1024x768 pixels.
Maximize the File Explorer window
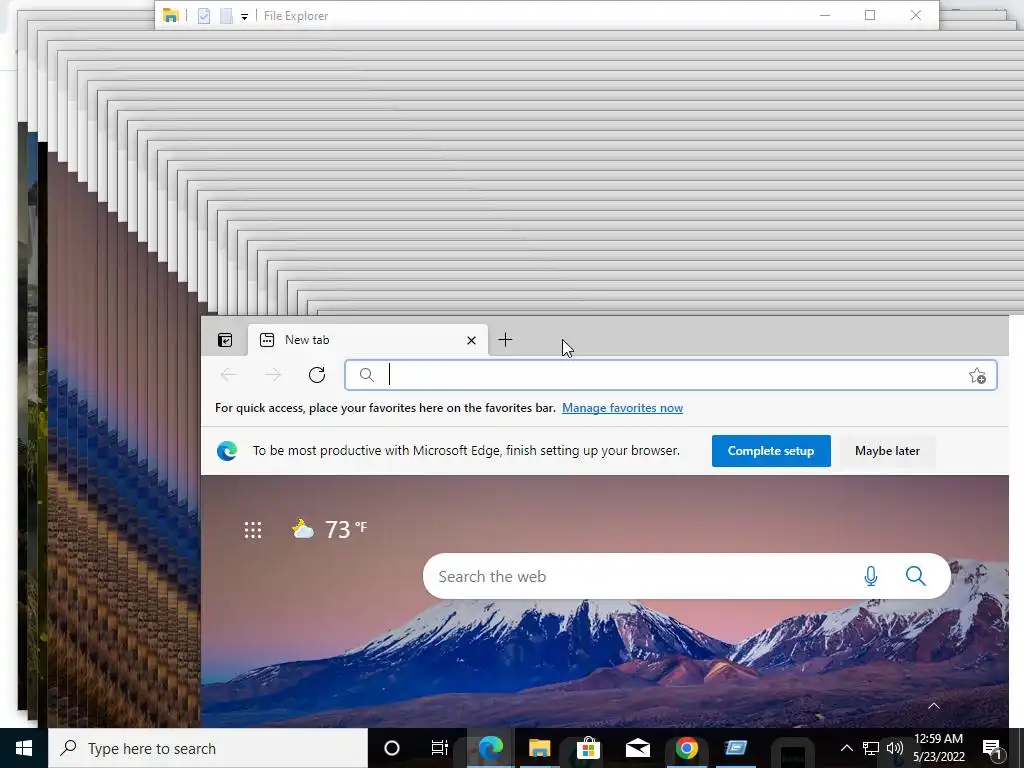[x=870, y=15]
